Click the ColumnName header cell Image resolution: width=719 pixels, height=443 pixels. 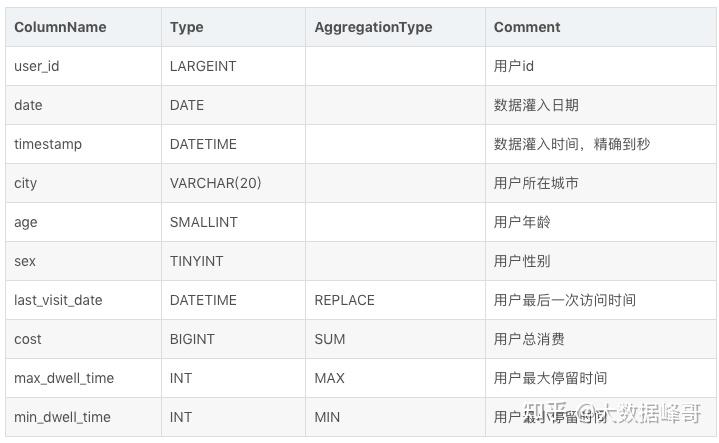pos(60,27)
